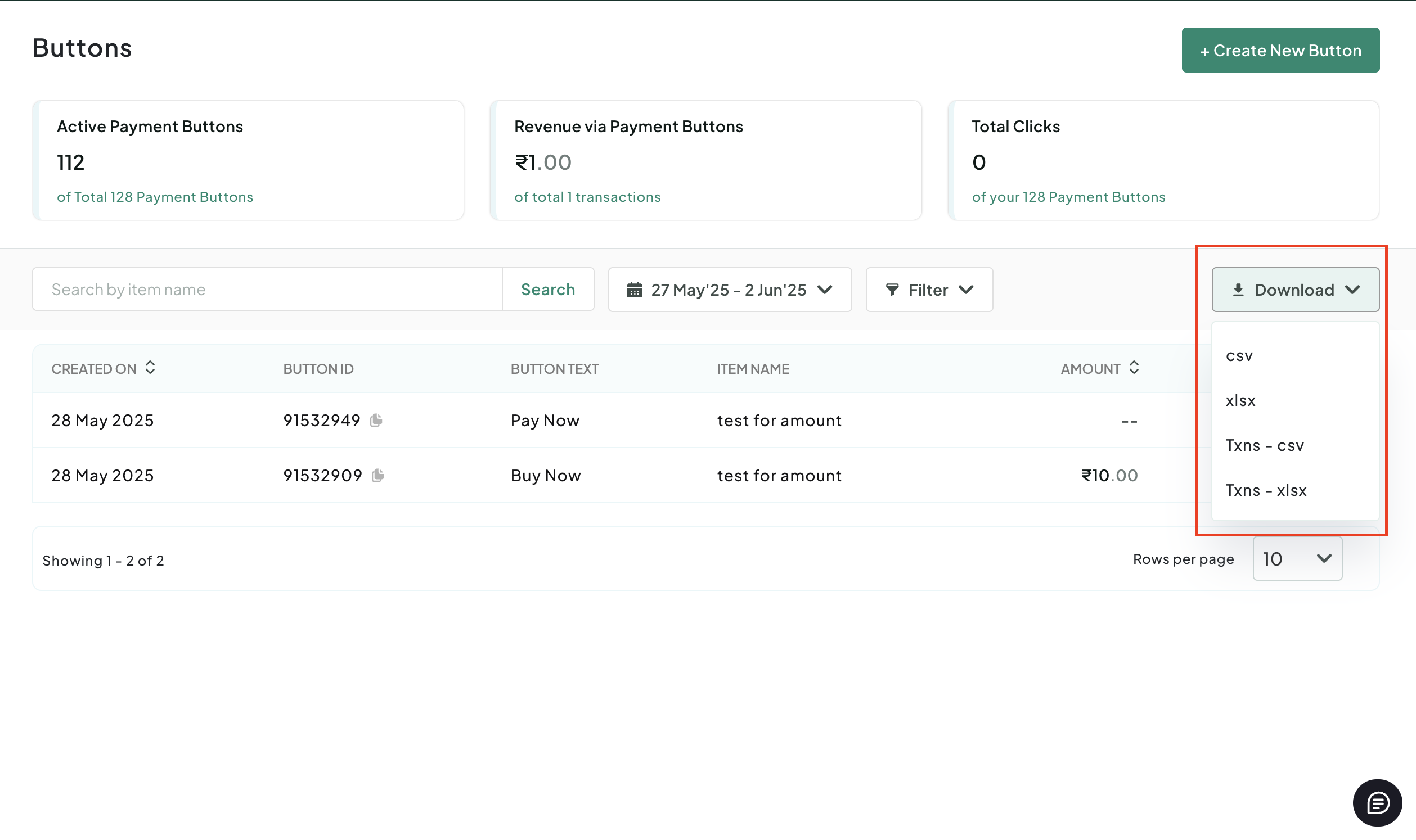The width and height of the screenshot is (1416, 840).
Task: Focus the Search by item name field
Action: coord(267,290)
